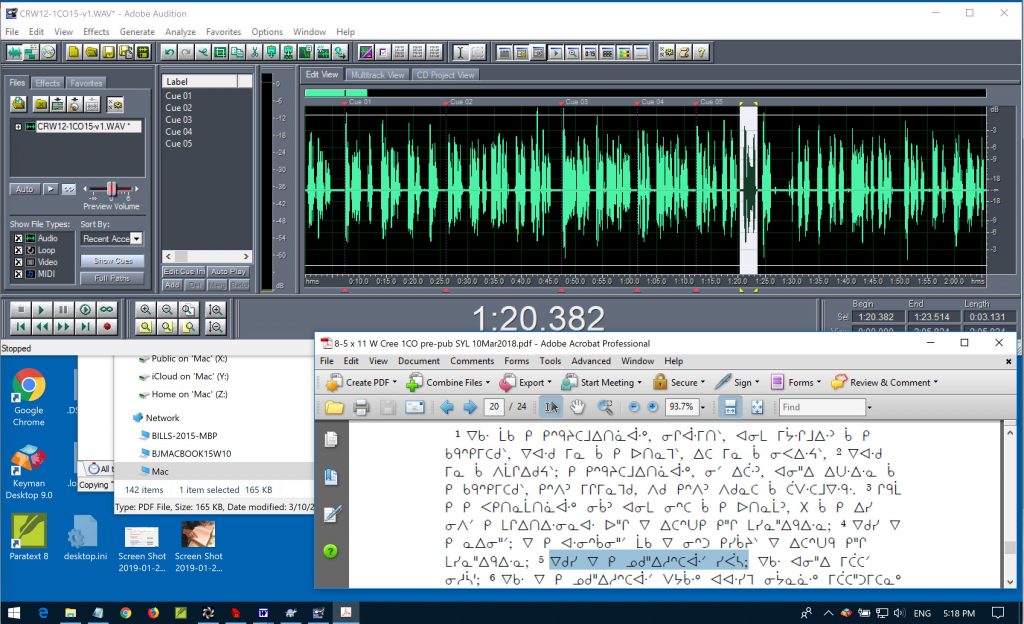Click the Play button in Audition transport
This screenshot has height=624, width=1024.
click(42, 309)
